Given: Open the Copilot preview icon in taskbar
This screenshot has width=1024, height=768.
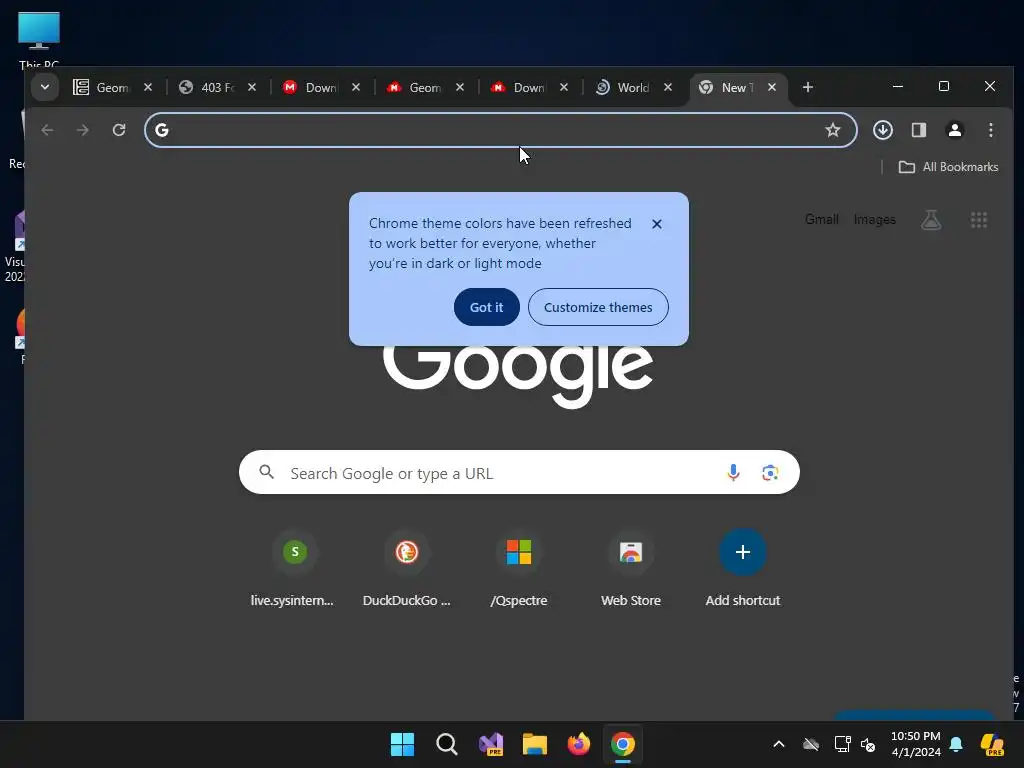Looking at the screenshot, I should point(993,744).
